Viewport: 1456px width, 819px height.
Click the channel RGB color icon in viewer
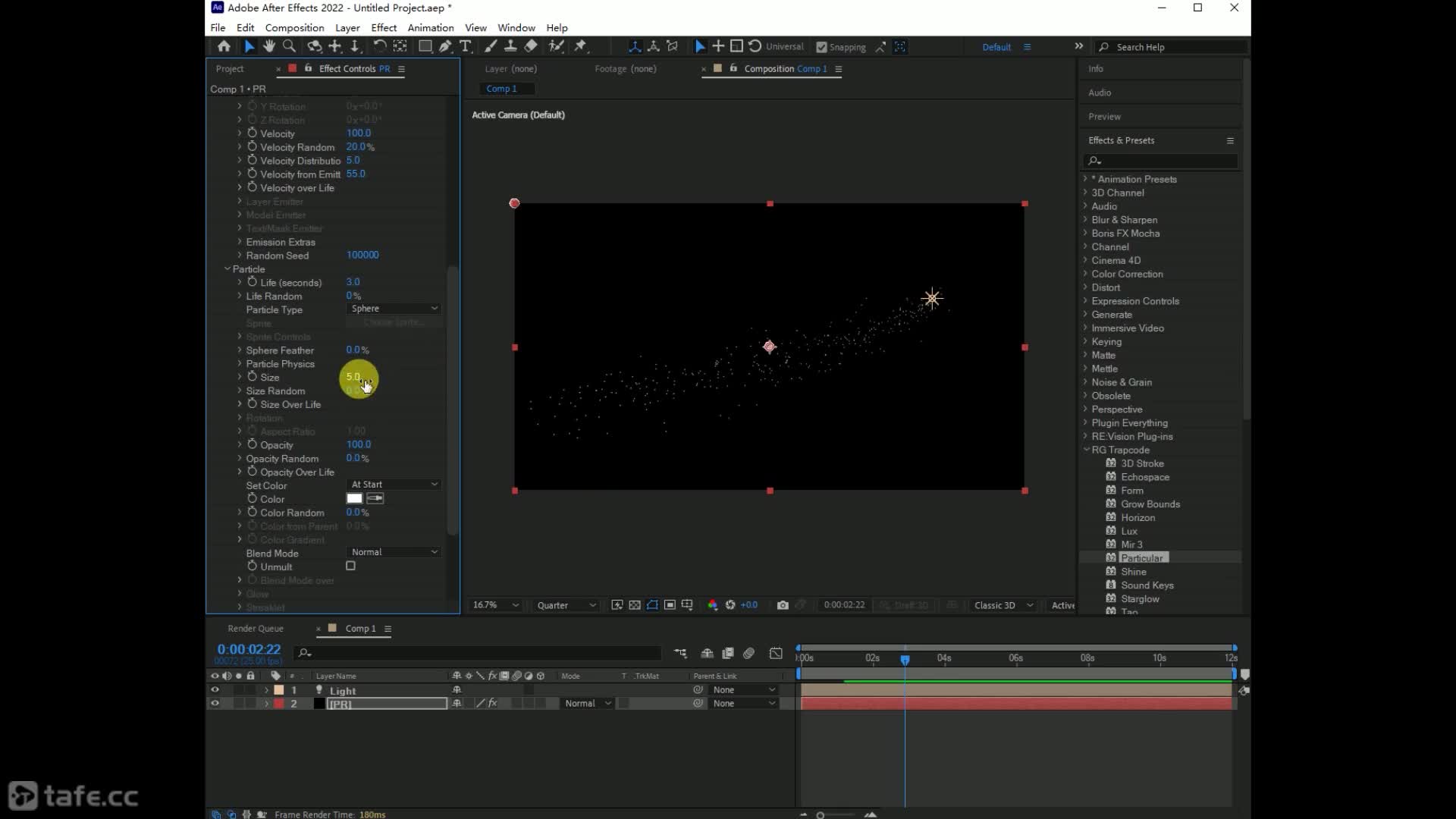712,605
